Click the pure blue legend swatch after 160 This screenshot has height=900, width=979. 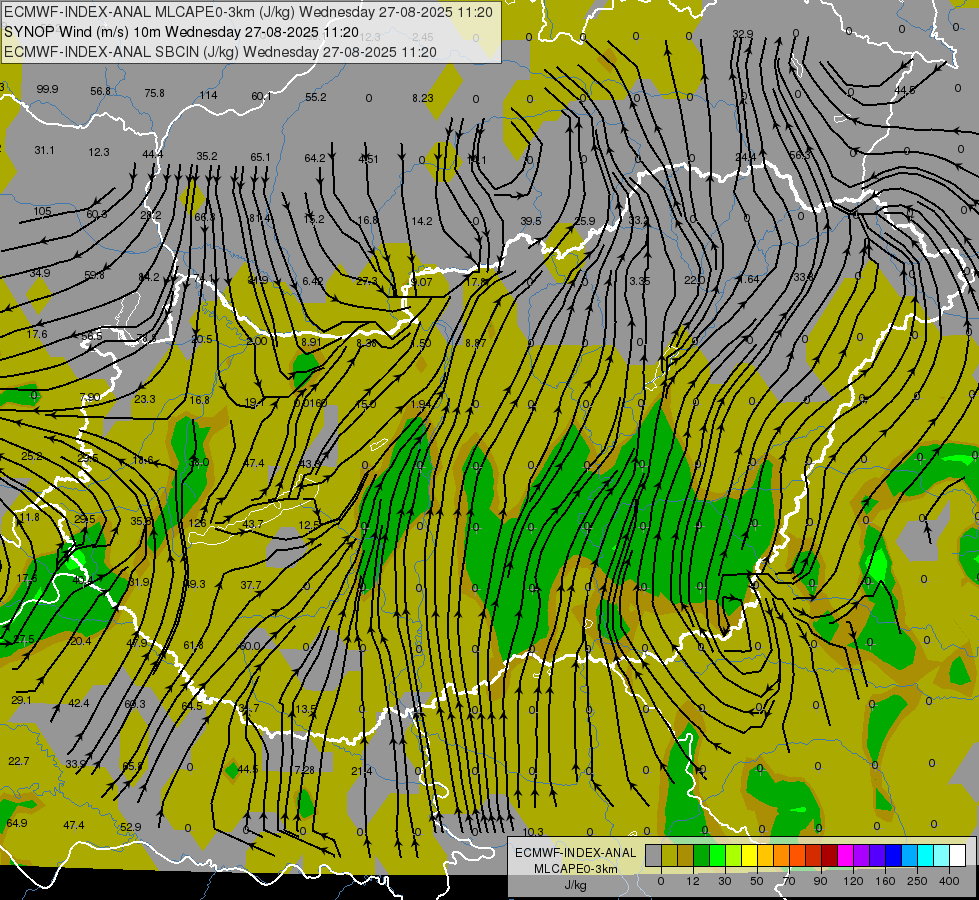(x=894, y=855)
